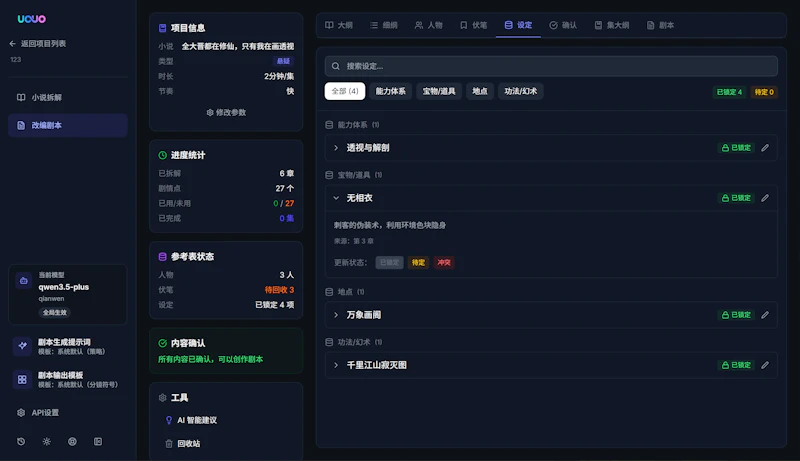Filter by 功法/幻术
This screenshot has width=800, height=461.
click(x=520, y=91)
